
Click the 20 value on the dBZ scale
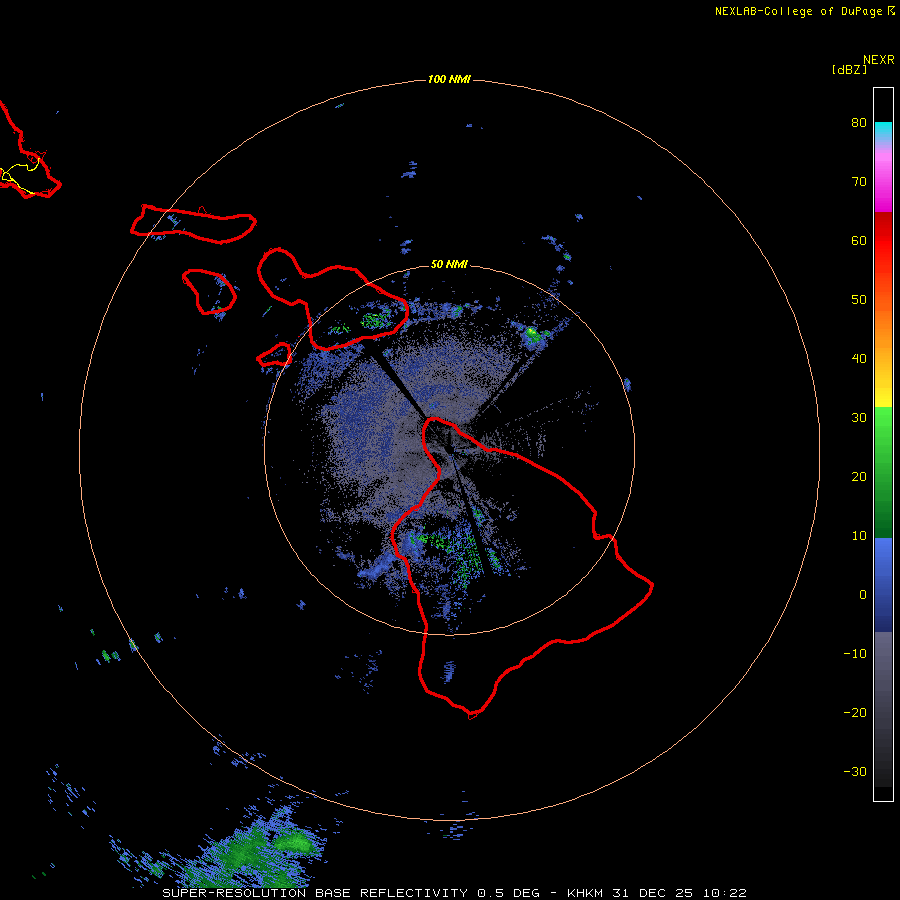(x=859, y=477)
